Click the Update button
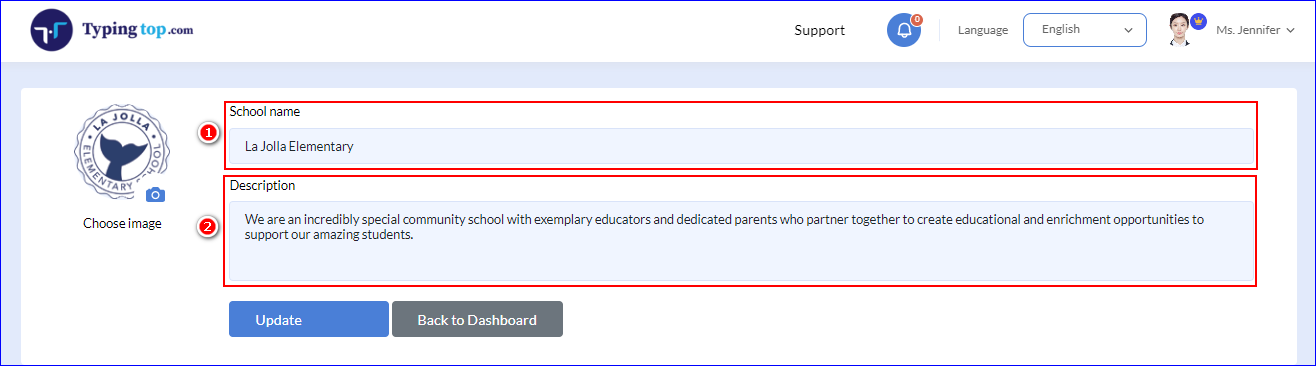1316x366 pixels. (309, 319)
